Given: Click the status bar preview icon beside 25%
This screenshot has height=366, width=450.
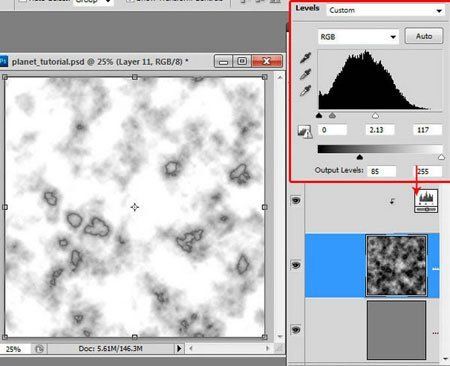Looking at the screenshot, I should (x=39, y=349).
